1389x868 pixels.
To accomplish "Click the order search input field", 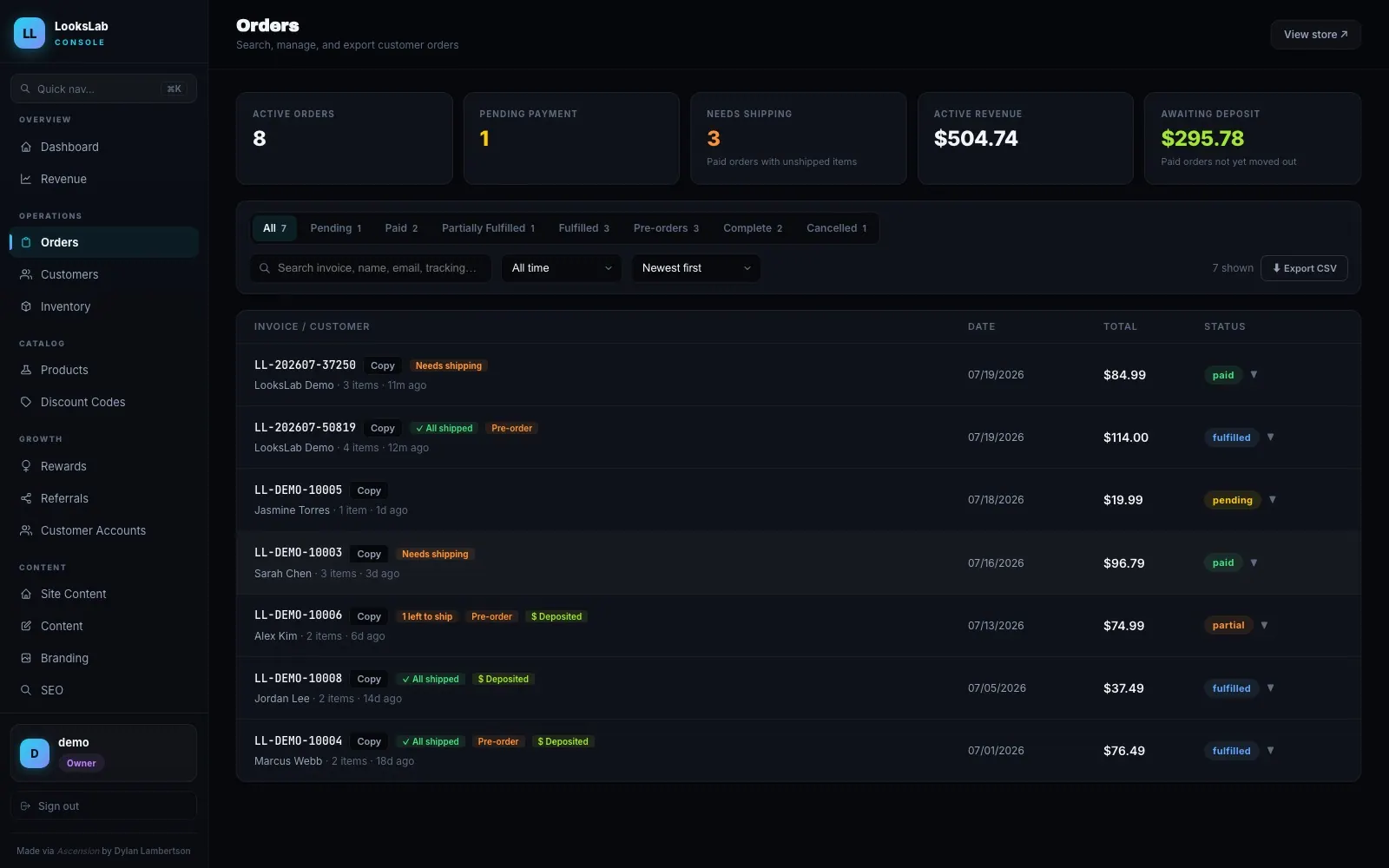I will (372, 268).
